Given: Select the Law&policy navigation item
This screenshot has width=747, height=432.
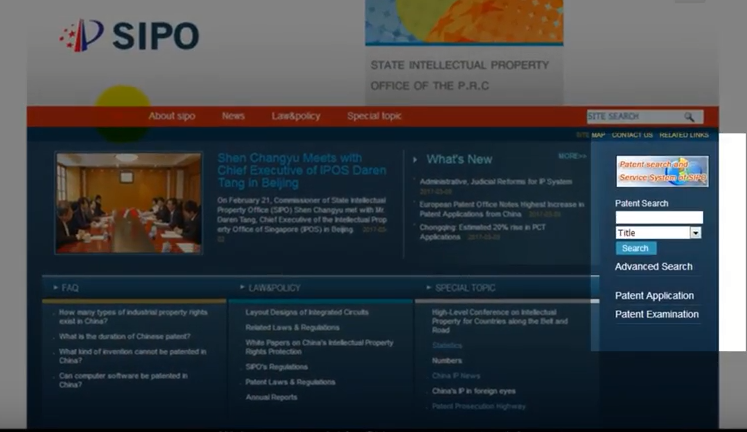Looking at the screenshot, I should 296,116.
